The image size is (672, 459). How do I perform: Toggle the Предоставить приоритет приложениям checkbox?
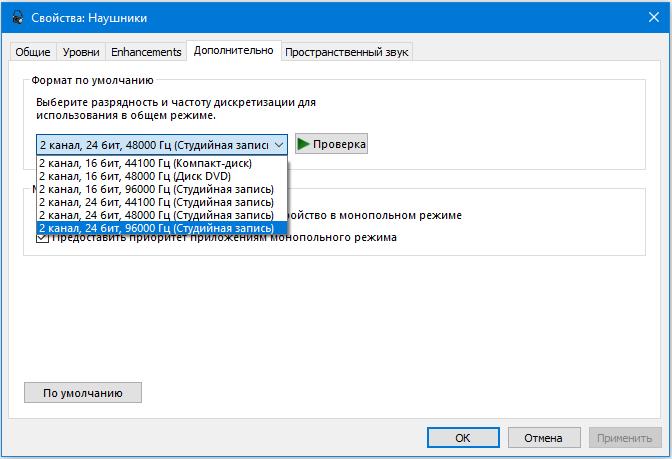tap(43, 238)
